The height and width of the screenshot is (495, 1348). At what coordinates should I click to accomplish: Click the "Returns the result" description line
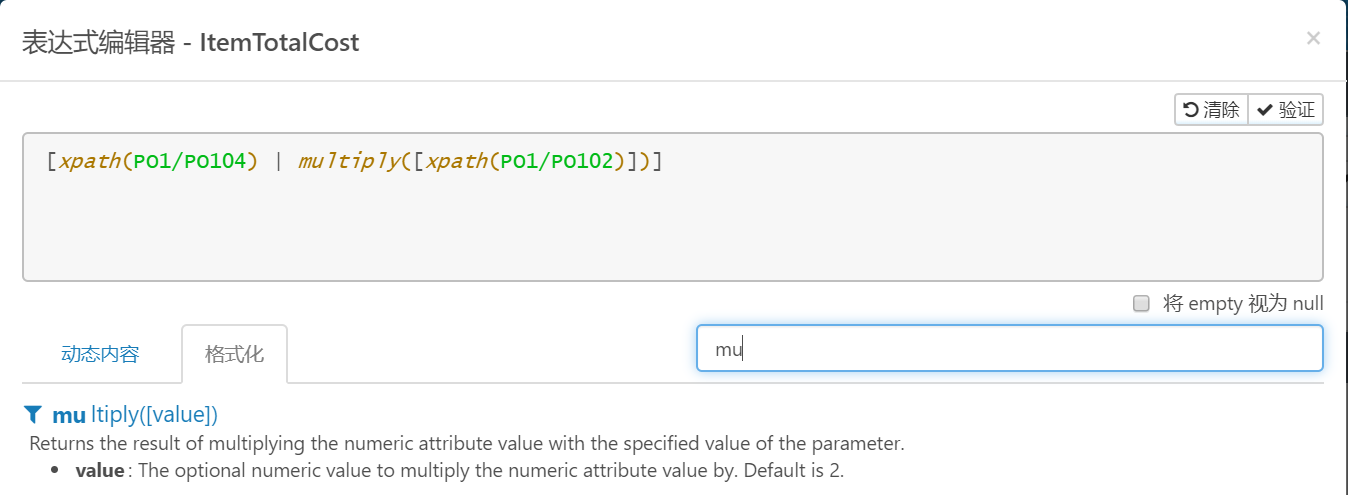(466, 443)
